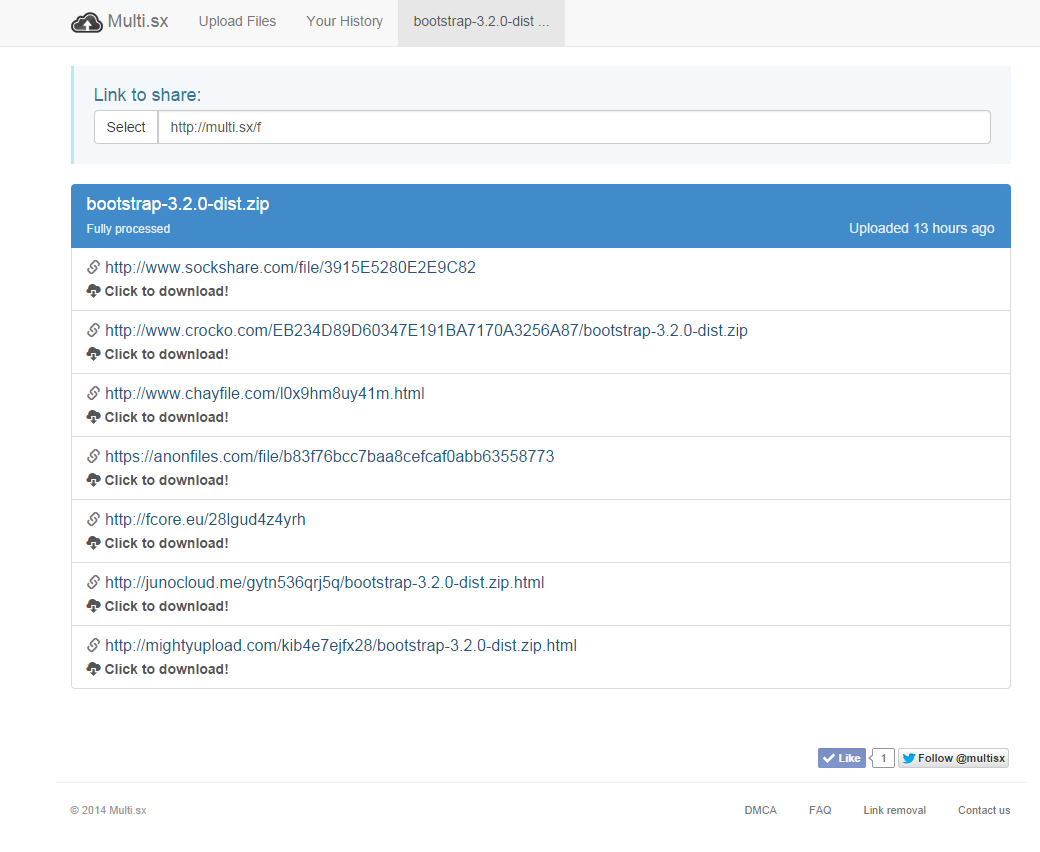Viewport: 1040px width, 852px height.
Task: Click the Multi.sx cloud logo icon
Action: (x=87, y=22)
